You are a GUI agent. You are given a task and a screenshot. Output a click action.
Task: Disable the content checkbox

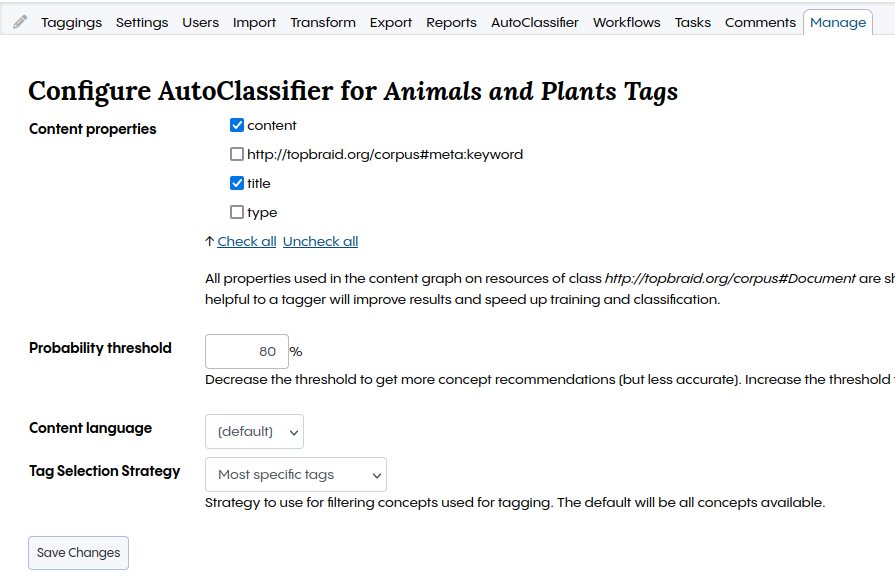click(x=237, y=125)
